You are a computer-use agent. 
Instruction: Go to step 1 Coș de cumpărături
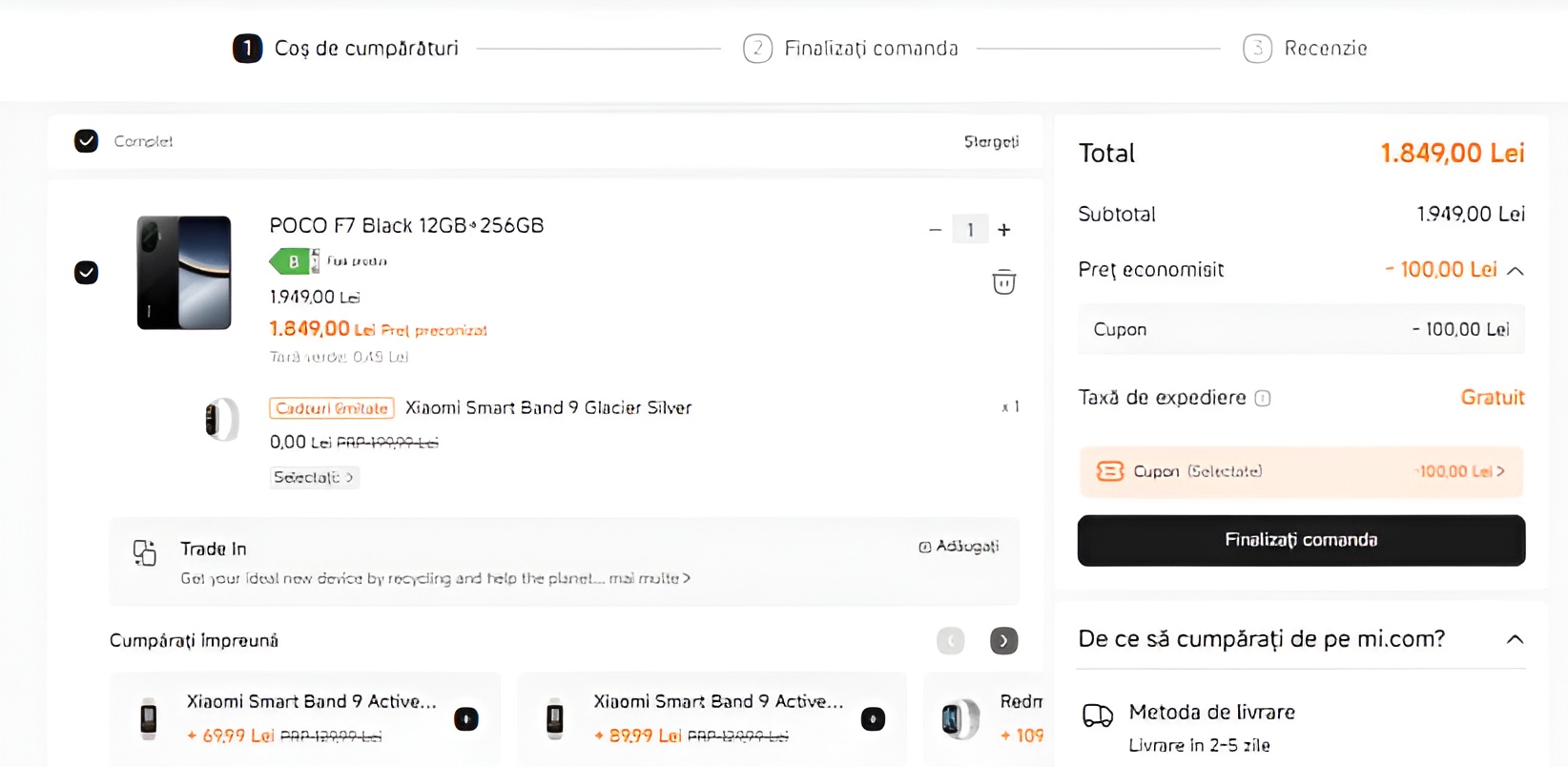[x=345, y=48]
